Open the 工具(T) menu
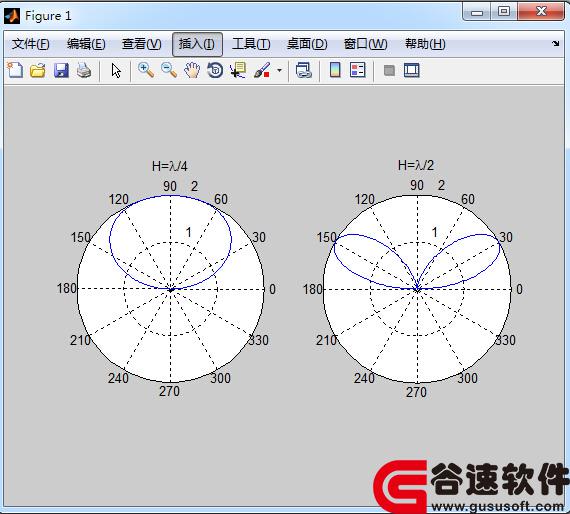 [251, 44]
